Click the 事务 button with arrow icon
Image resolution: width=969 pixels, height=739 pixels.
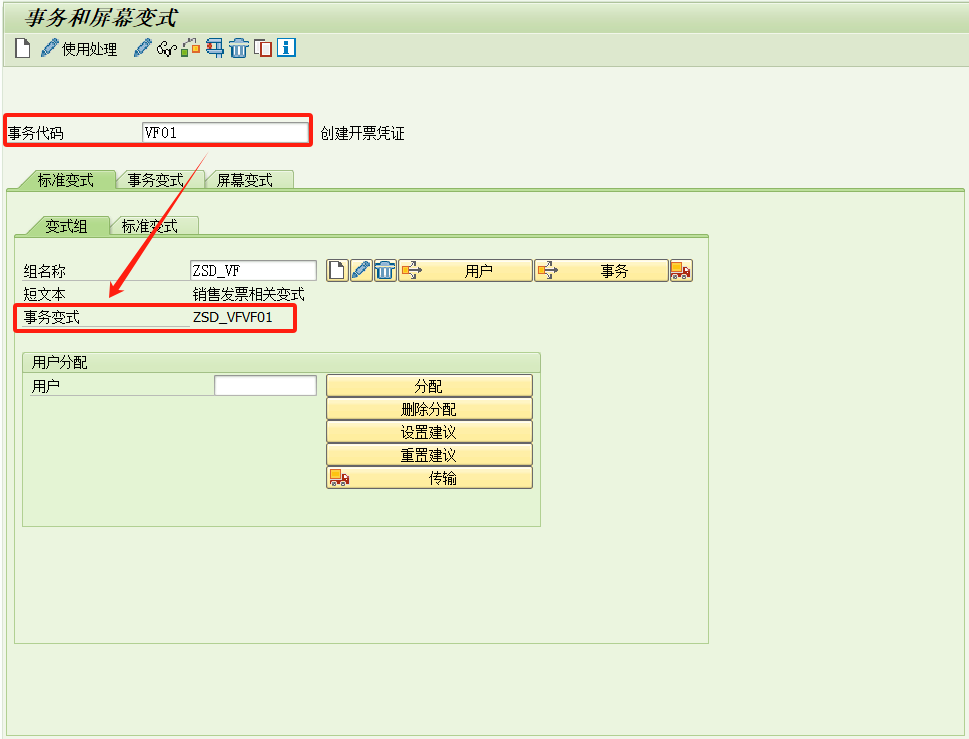pyautogui.click(x=601, y=271)
